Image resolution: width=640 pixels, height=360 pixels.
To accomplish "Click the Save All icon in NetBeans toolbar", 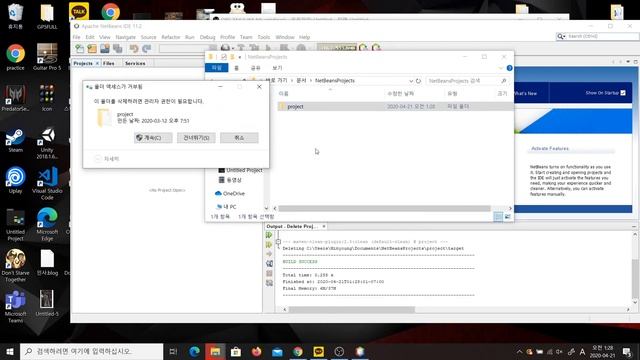I will pyautogui.click(x=118, y=49).
